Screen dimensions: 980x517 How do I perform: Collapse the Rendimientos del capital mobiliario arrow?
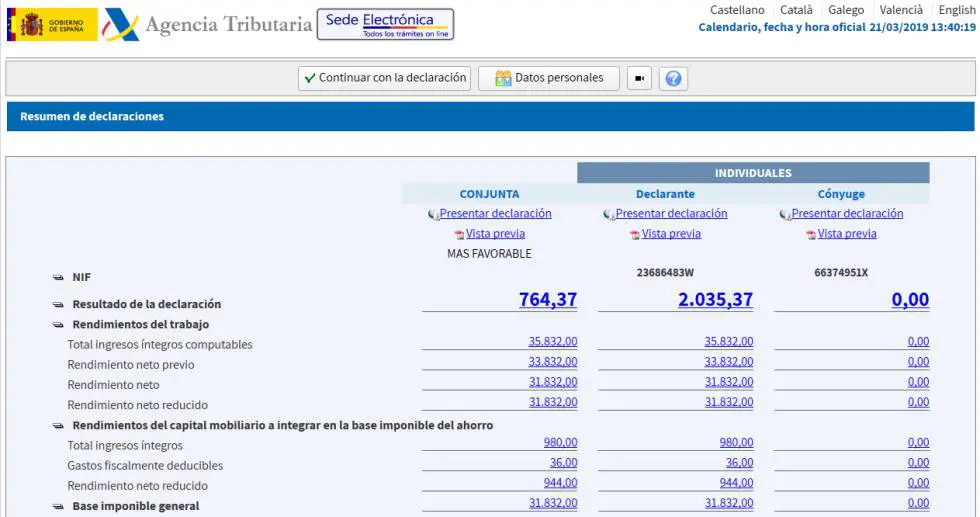tap(58, 426)
